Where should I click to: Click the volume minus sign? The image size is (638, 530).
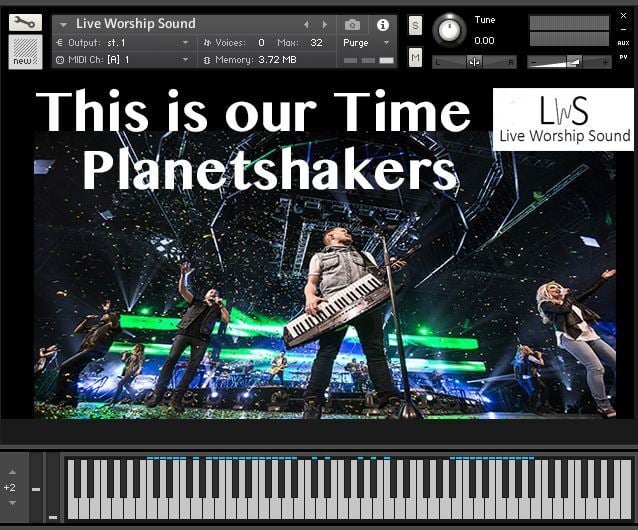tap(534, 62)
